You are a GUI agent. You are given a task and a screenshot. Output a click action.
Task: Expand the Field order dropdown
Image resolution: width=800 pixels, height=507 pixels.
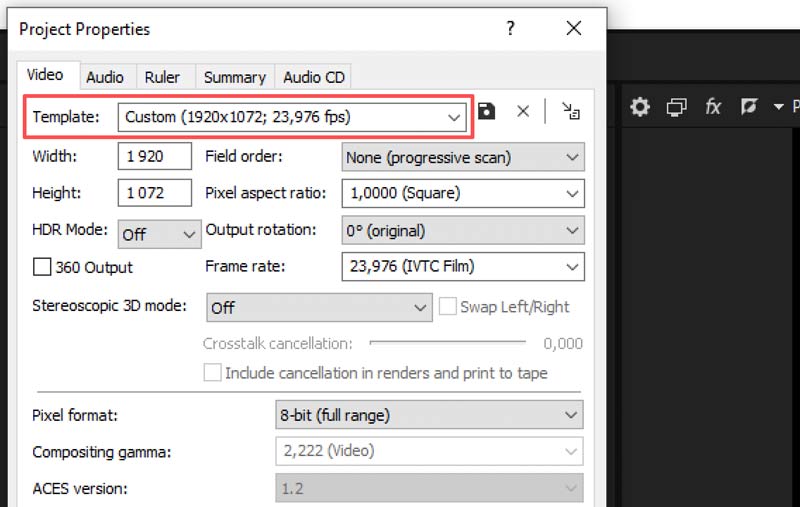coord(463,157)
